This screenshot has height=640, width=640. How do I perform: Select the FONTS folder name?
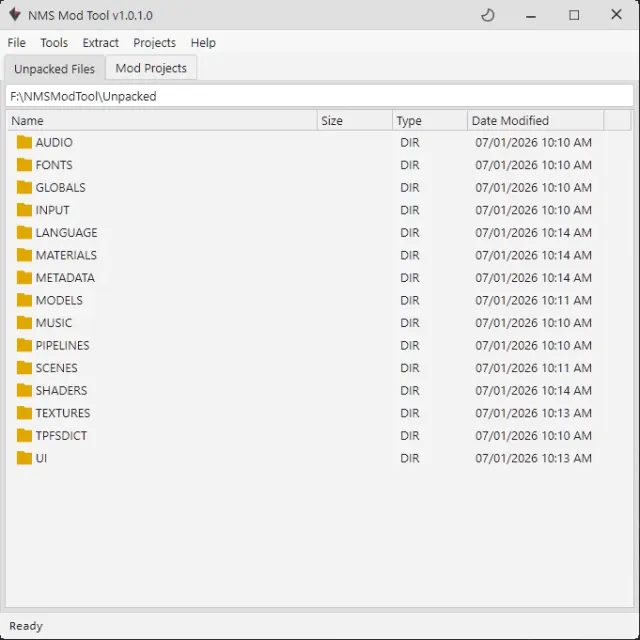pyautogui.click(x=54, y=165)
